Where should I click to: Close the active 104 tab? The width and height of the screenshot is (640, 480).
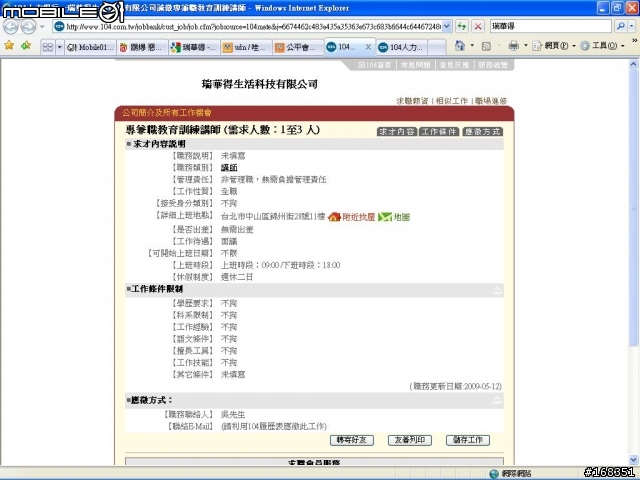[x=368, y=47]
